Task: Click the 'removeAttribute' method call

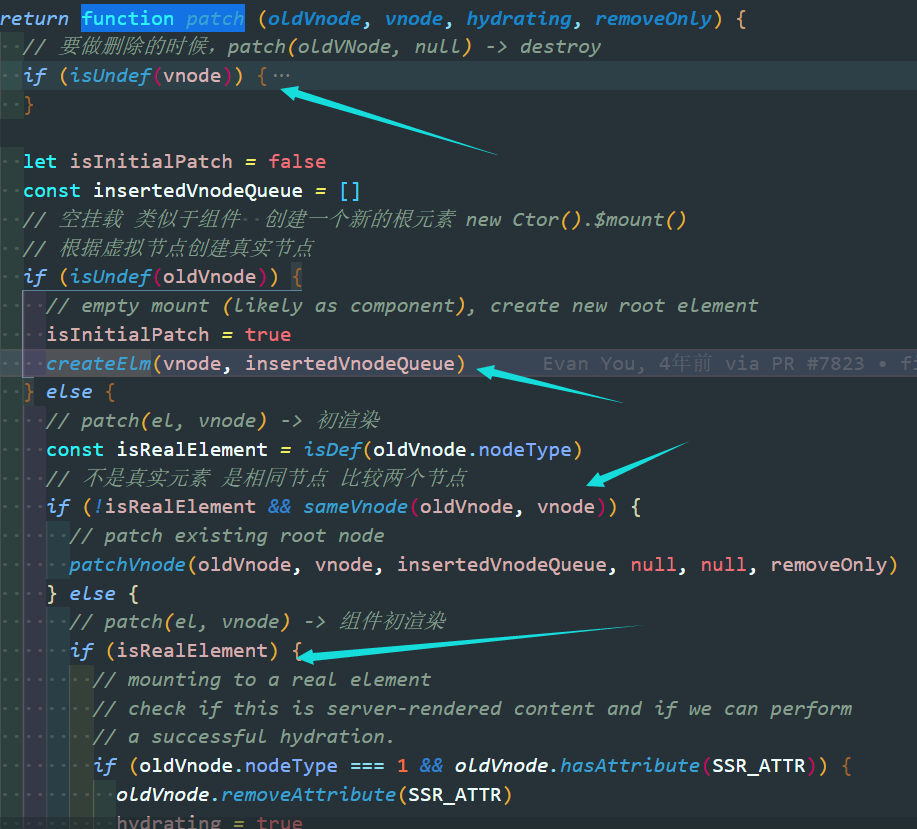Action: (x=308, y=795)
